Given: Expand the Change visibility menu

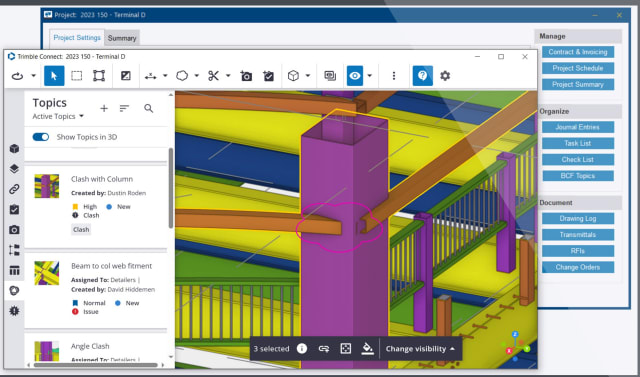Looking at the screenshot, I should 420,349.
